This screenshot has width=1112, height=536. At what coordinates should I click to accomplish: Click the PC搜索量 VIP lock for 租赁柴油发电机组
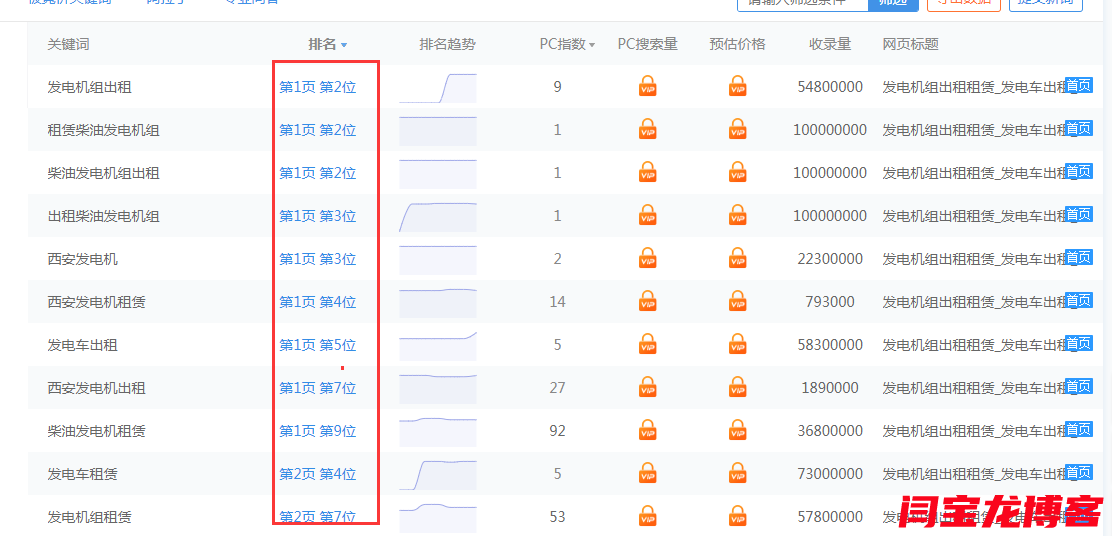pos(647,130)
